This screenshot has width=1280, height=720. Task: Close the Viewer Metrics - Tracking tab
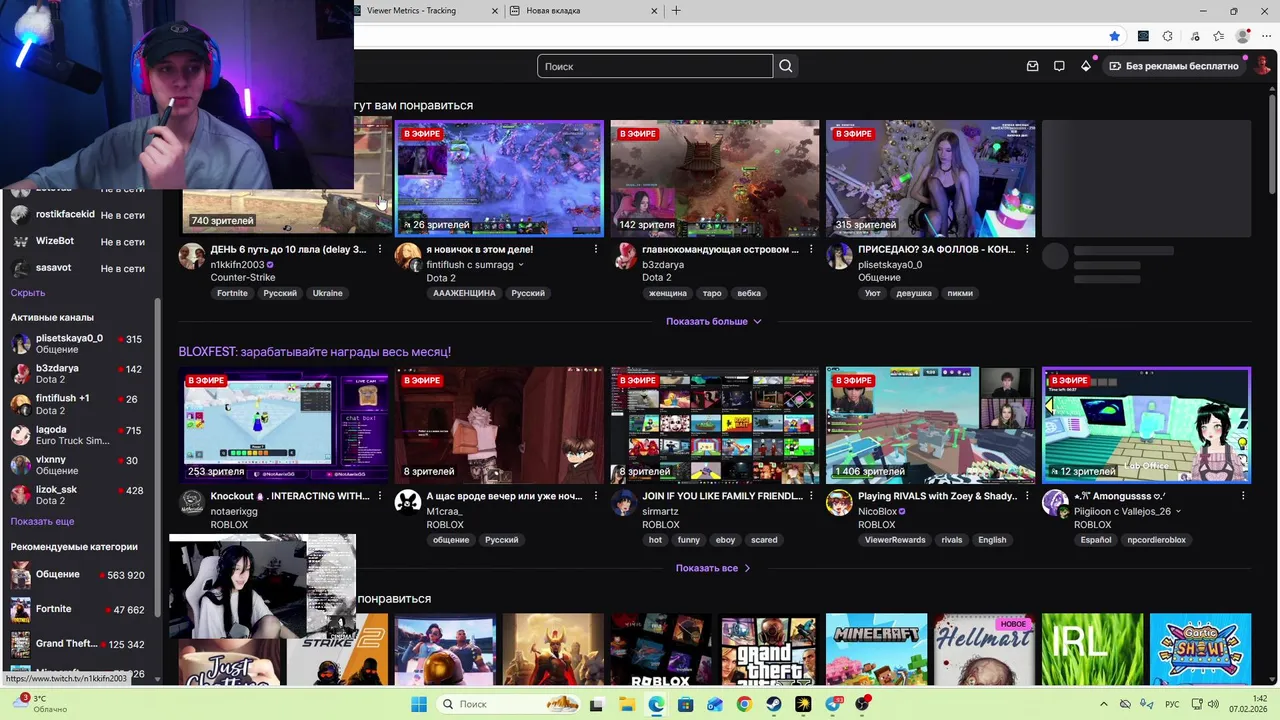click(x=495, y=11)
